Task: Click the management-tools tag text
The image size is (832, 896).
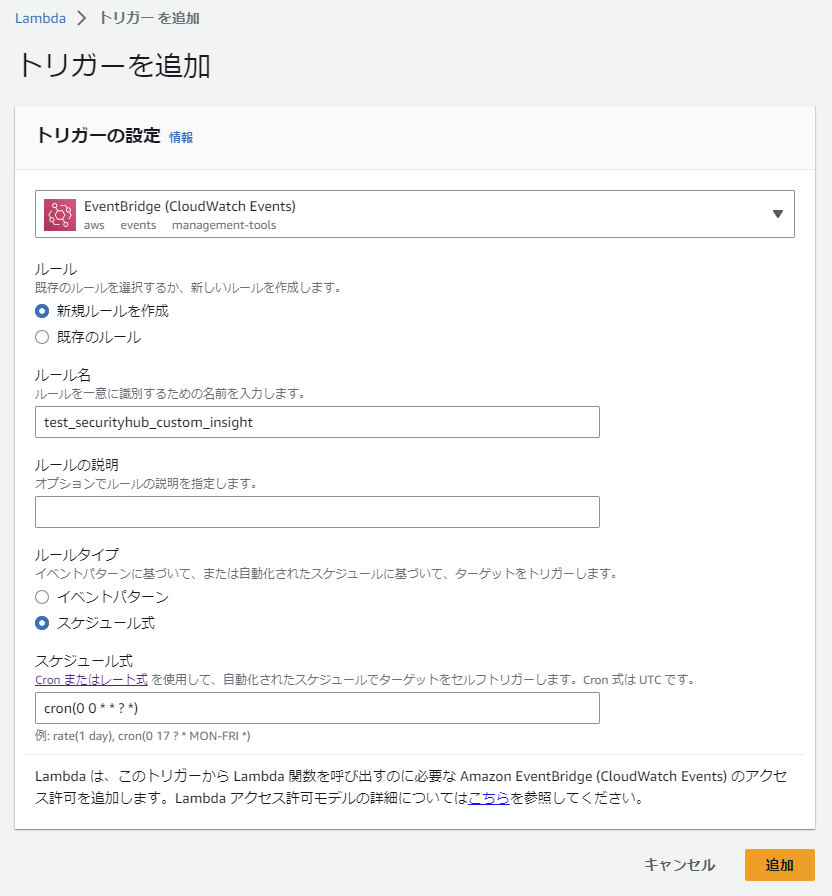Action: click(224, 225)
